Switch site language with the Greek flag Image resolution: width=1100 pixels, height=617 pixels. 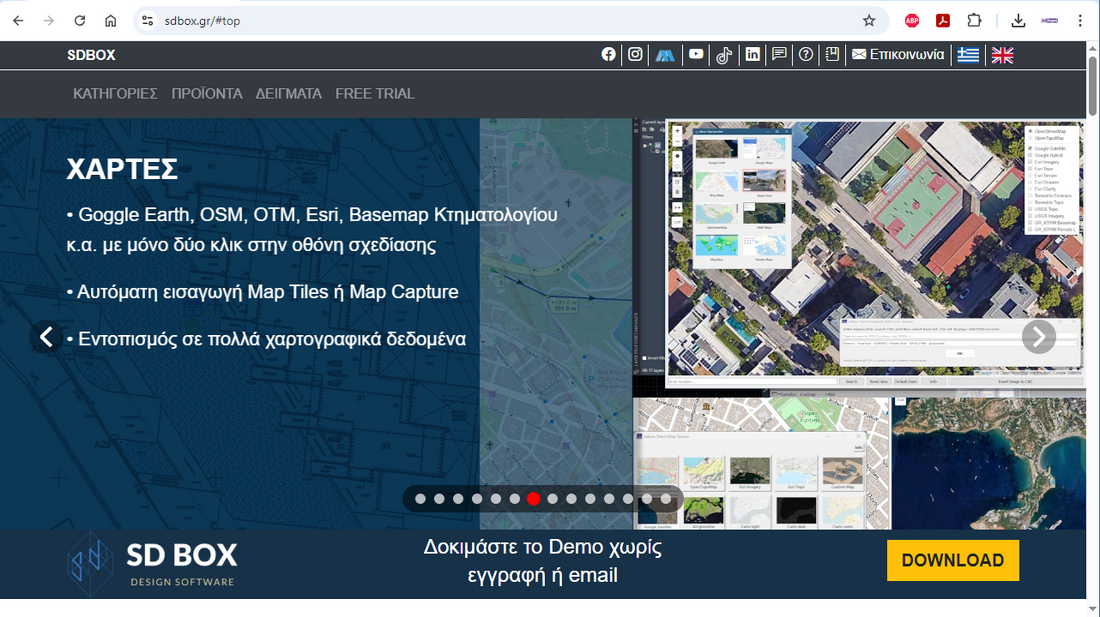coord(968,55)
